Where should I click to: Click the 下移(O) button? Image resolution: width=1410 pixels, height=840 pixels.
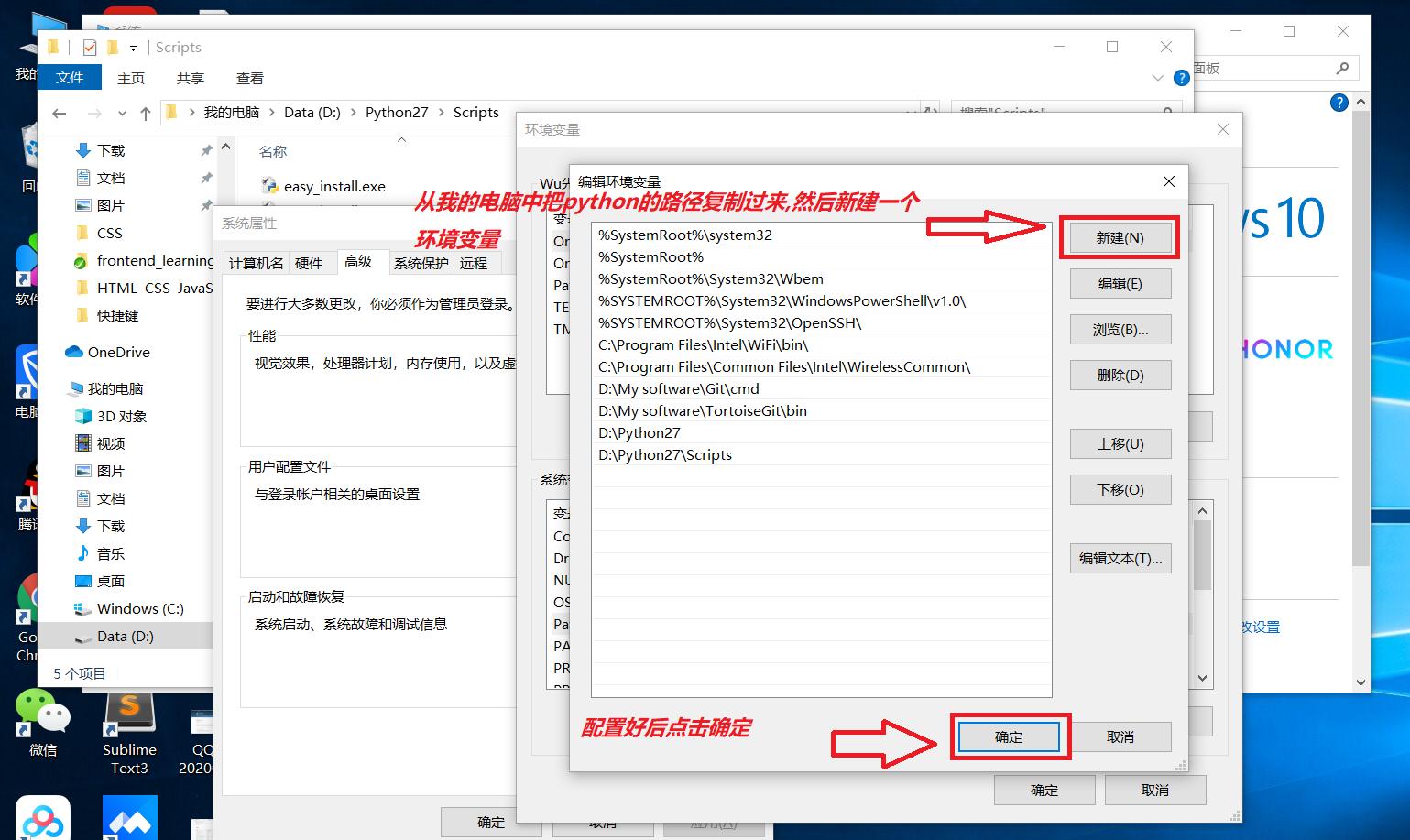(1120, 490)
